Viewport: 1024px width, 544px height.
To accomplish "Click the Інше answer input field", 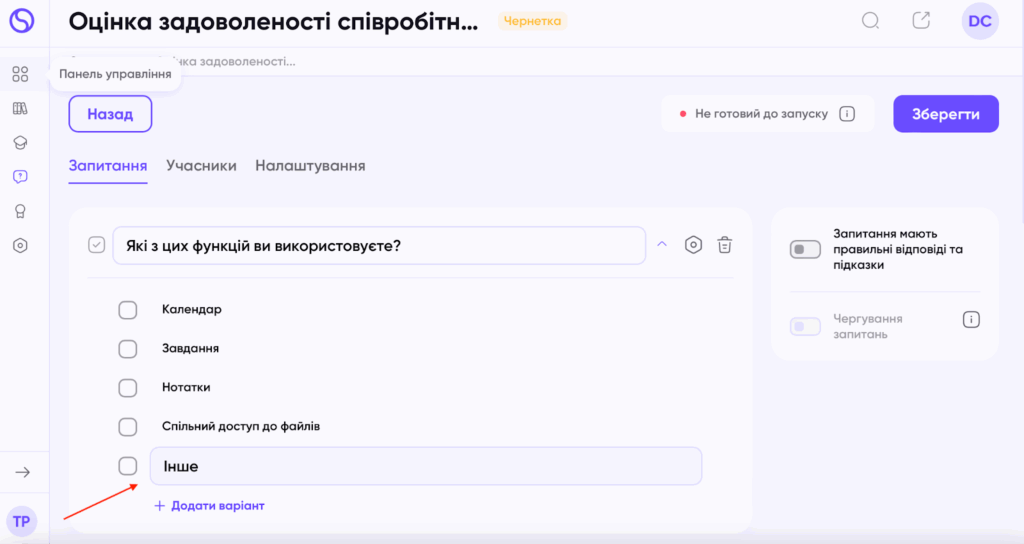I will (x=425, y=466).
